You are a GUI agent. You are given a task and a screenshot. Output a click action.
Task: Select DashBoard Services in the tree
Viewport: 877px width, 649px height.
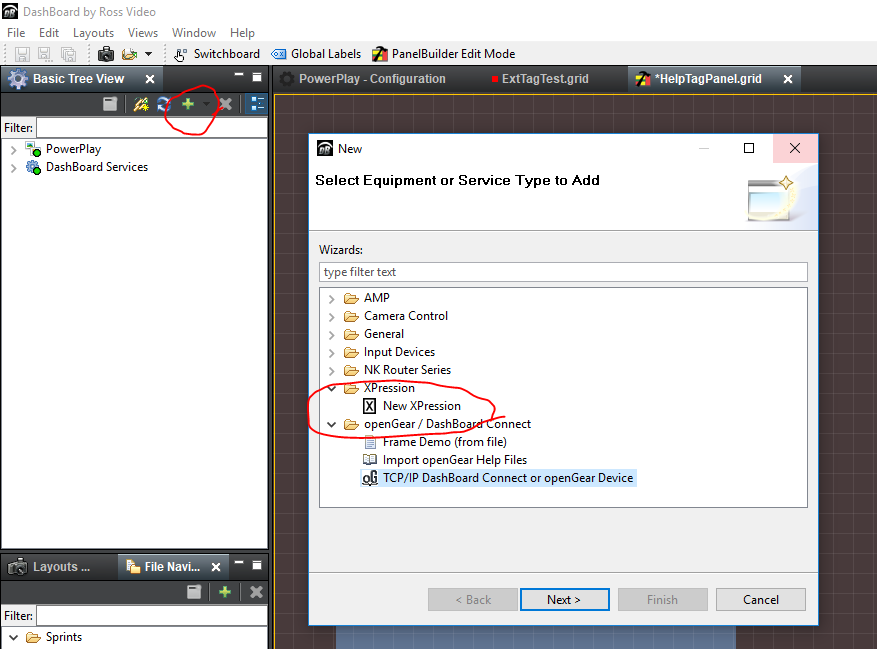pos(97,167)
